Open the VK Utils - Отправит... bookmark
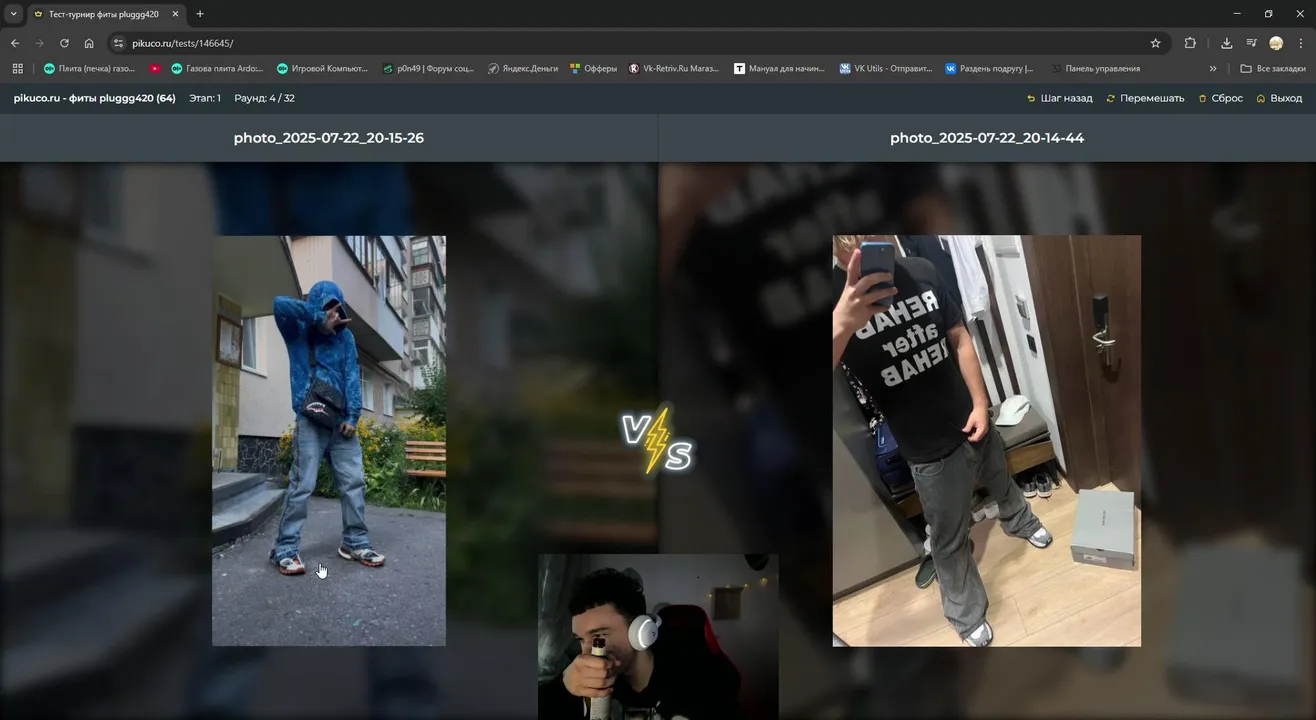Image resolution: width=1316 pixels, height=720 pixels. (x=886, y=69)
